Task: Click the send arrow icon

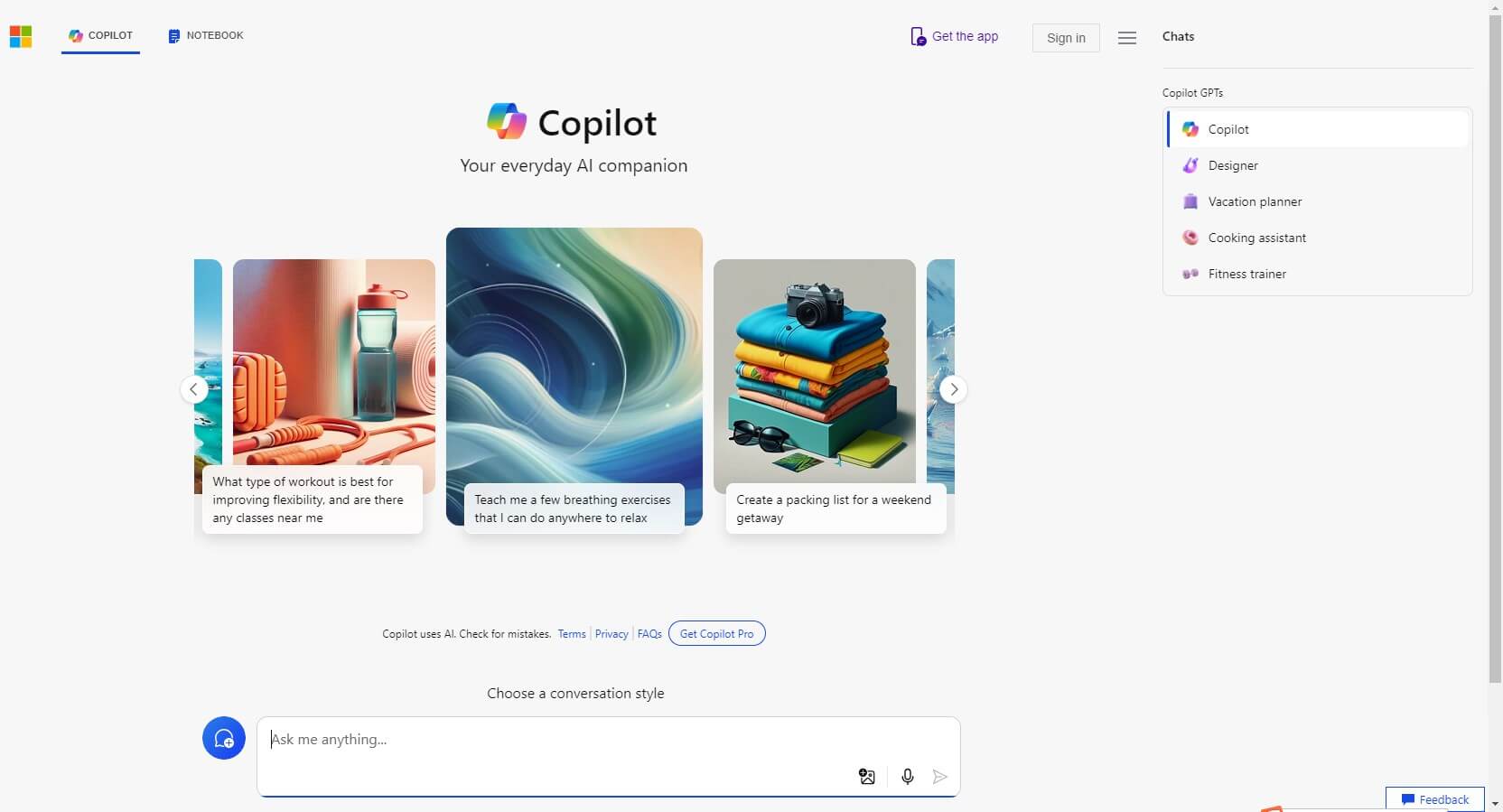Action: point(940,777)
